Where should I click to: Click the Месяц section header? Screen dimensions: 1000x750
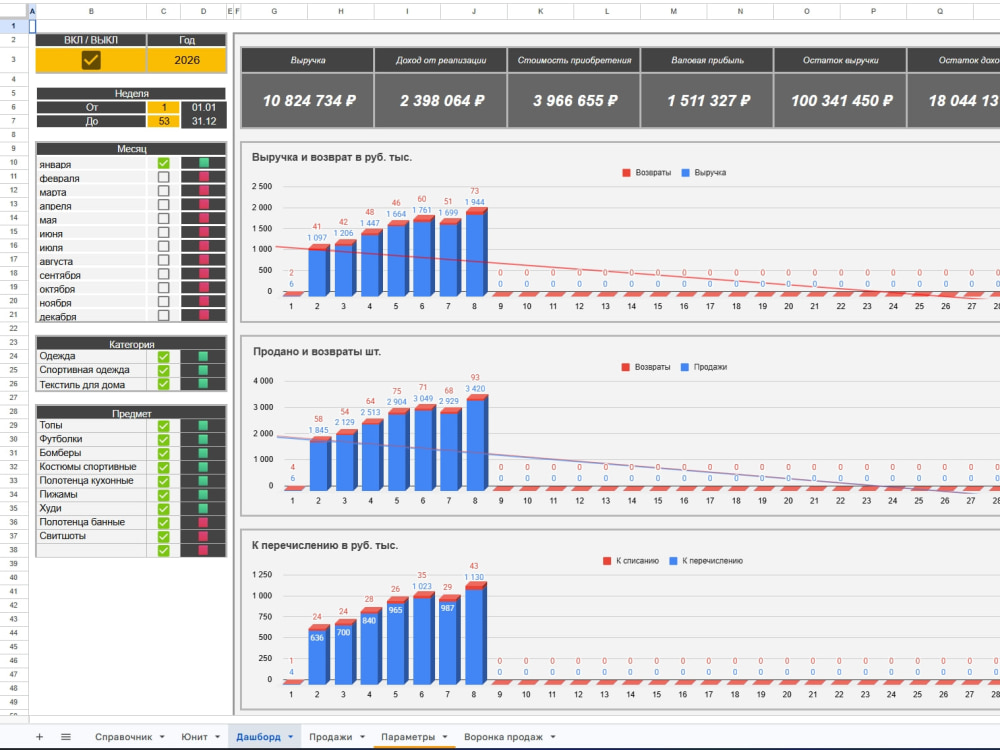coord(131,149)
